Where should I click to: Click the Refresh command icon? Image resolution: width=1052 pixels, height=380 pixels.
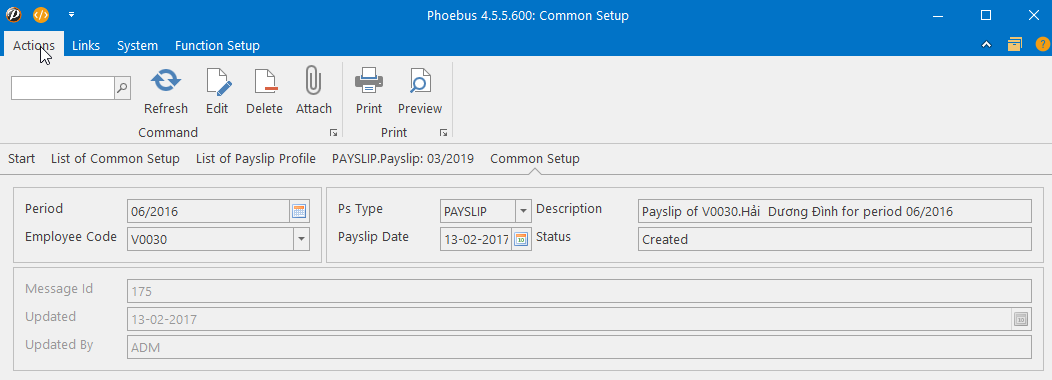[166, 81]
